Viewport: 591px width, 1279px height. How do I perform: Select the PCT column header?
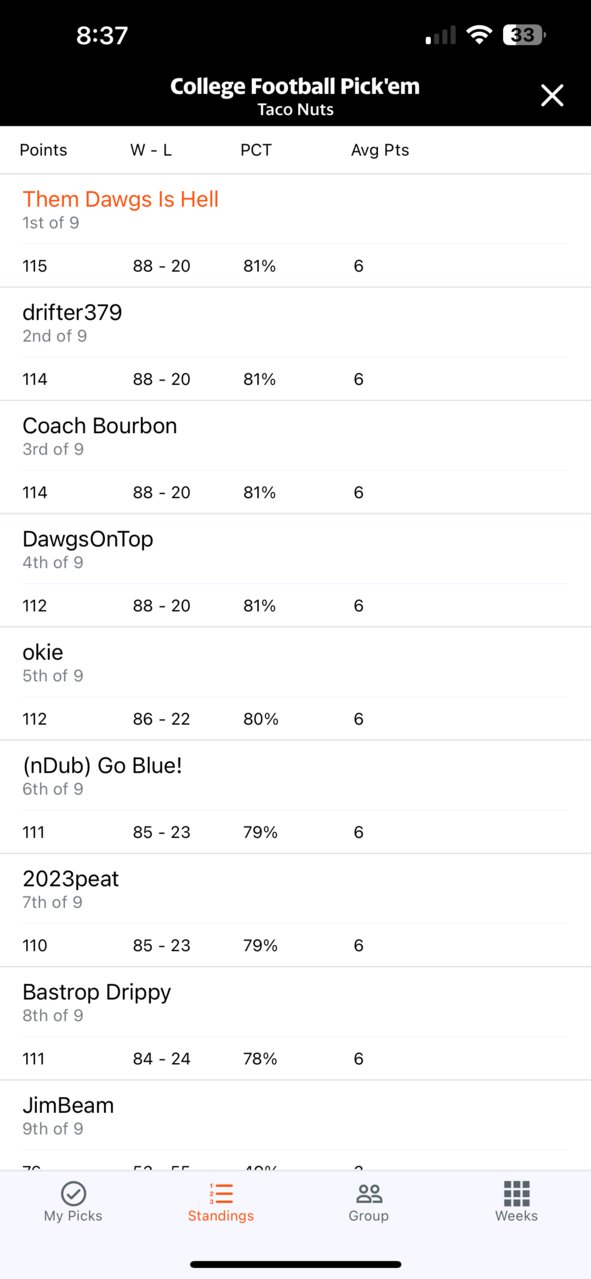[x=256, y=150]
